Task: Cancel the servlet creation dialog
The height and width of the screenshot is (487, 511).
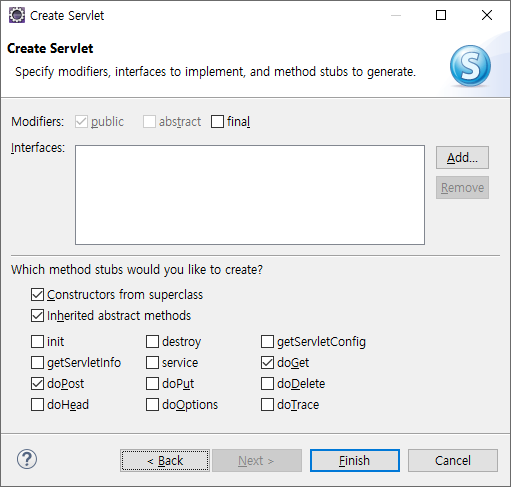Action: click(453, 461)
